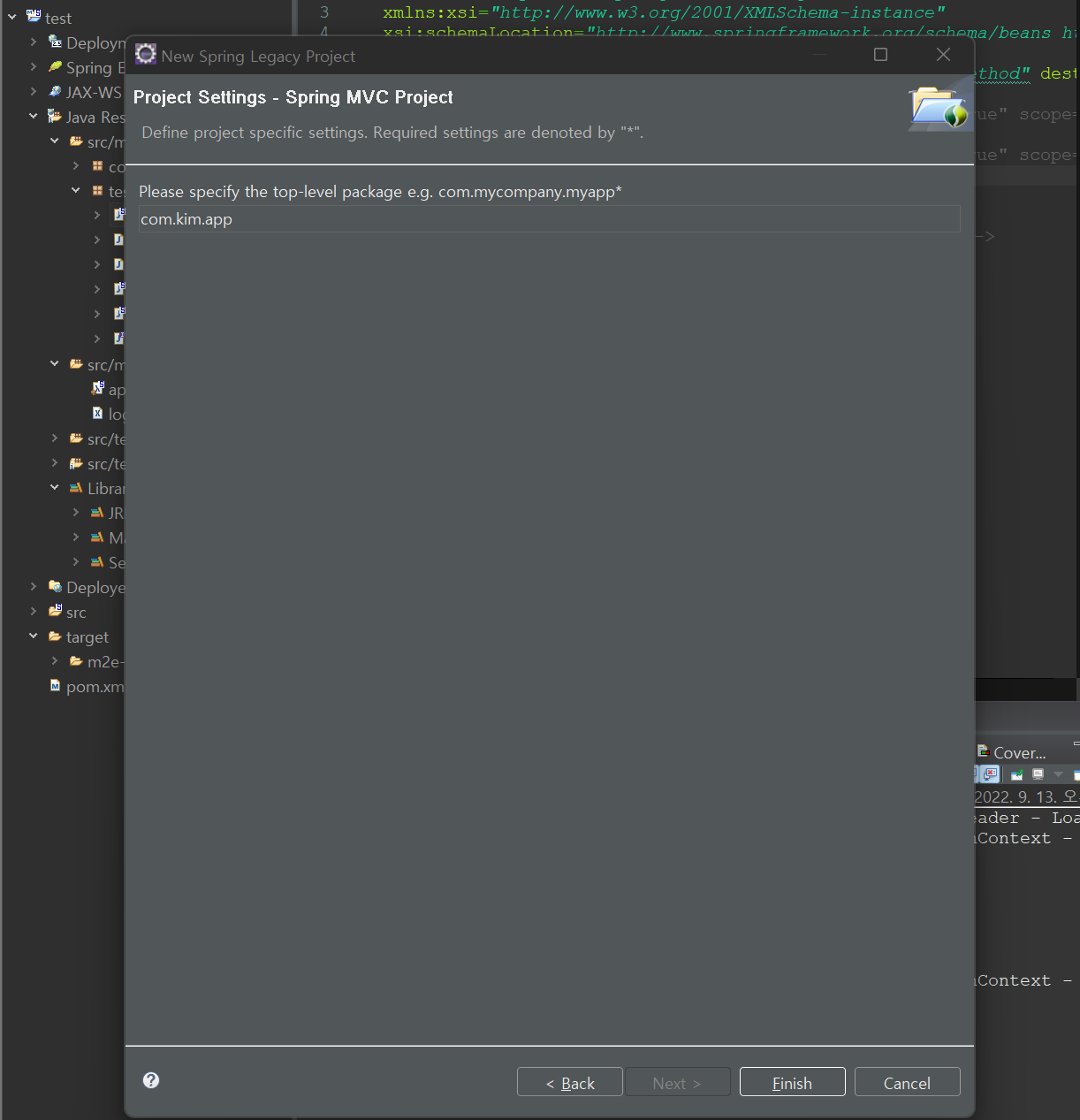The width and height of the screenshot is (1080, 1120).
Task: Select the target folder label in the tree
Action: [x=87, y=636]
